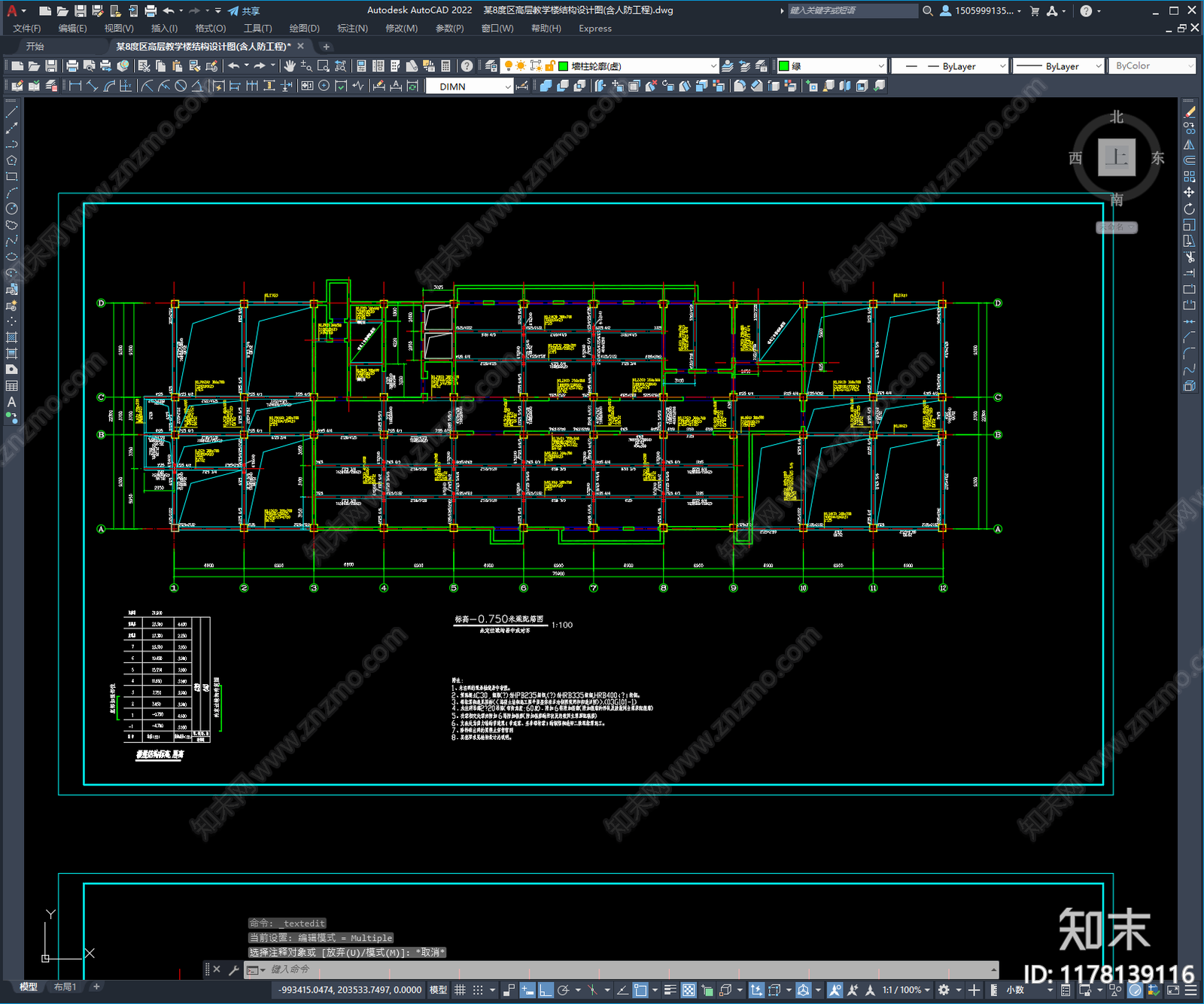Select the Multiline Text A tool
This screenshot has height=1004, width=1204.
pos(11,402)
